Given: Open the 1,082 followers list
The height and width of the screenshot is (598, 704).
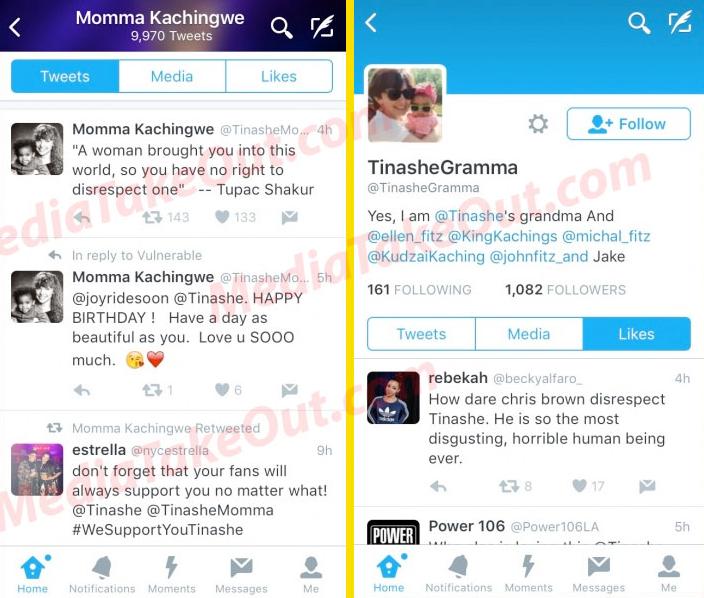Looking at the screenshot, I should [x=565, y=290].
